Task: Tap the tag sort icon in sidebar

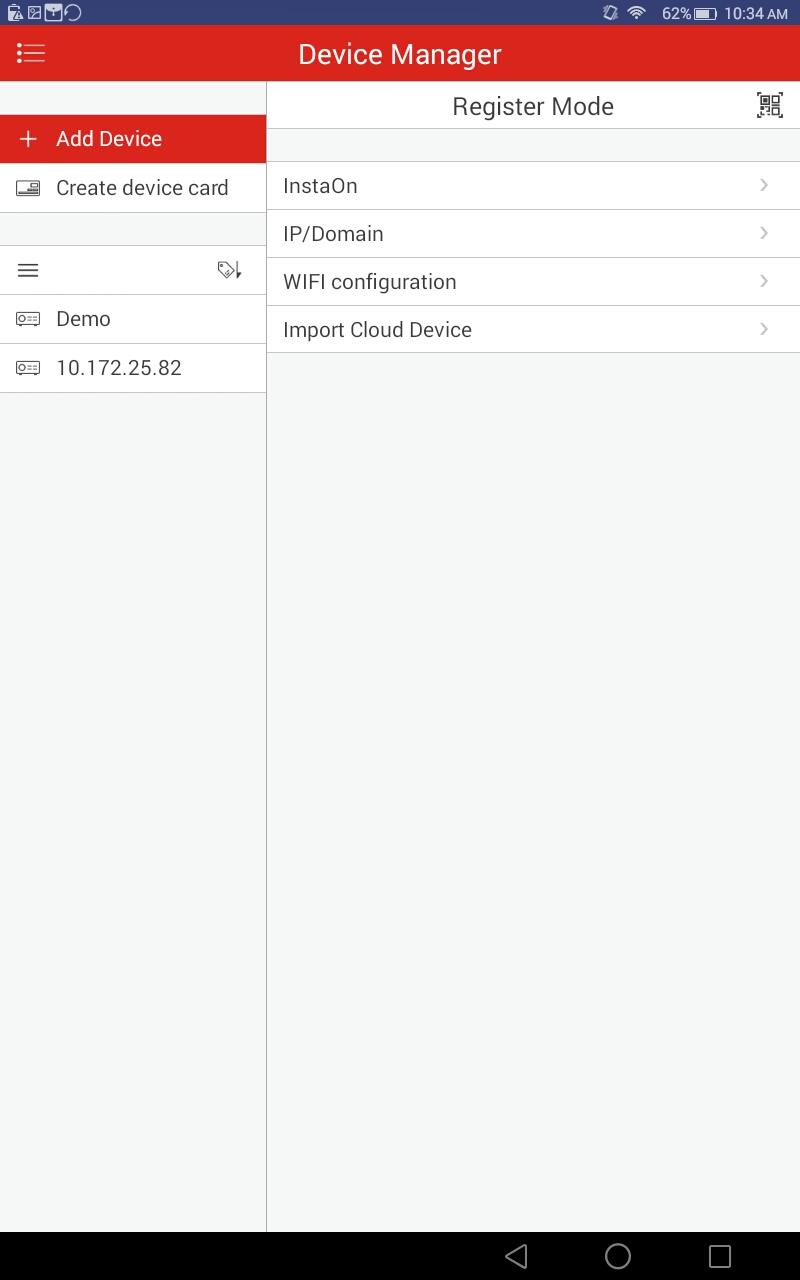Action: coord(230,270)
